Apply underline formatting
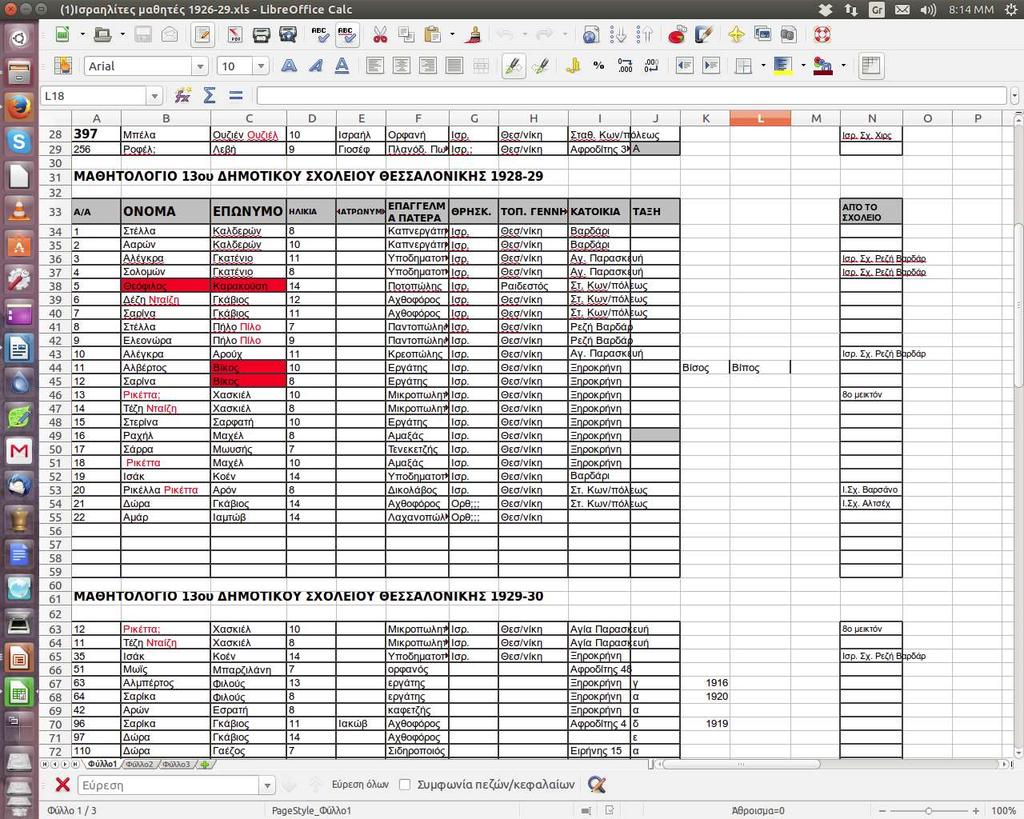 click(342, 65)
